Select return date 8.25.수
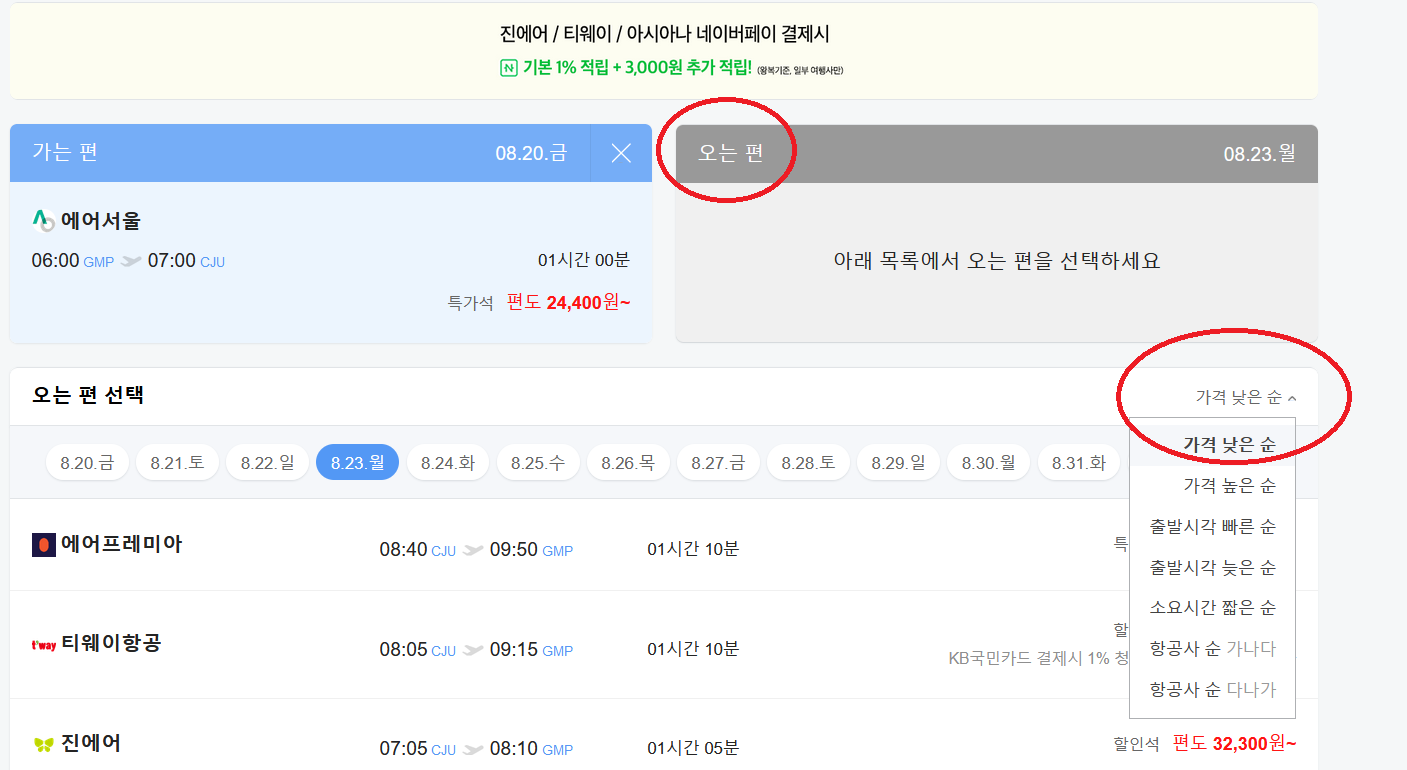 point(538,462)
